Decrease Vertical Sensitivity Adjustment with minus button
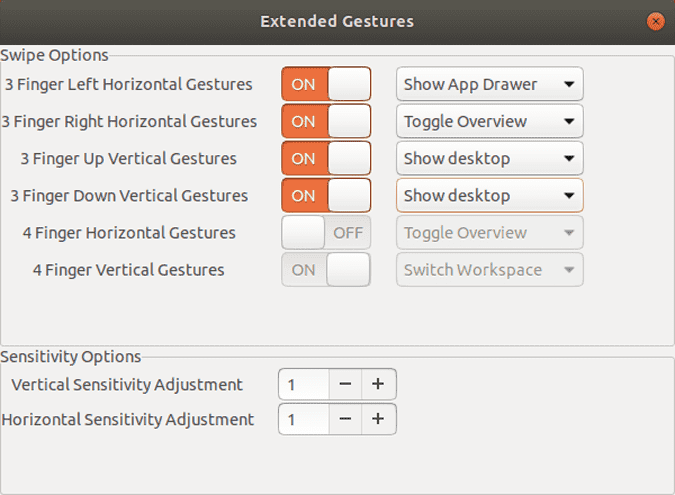Image resolution: width=675 pixels, height=495 pixels. 345,384
